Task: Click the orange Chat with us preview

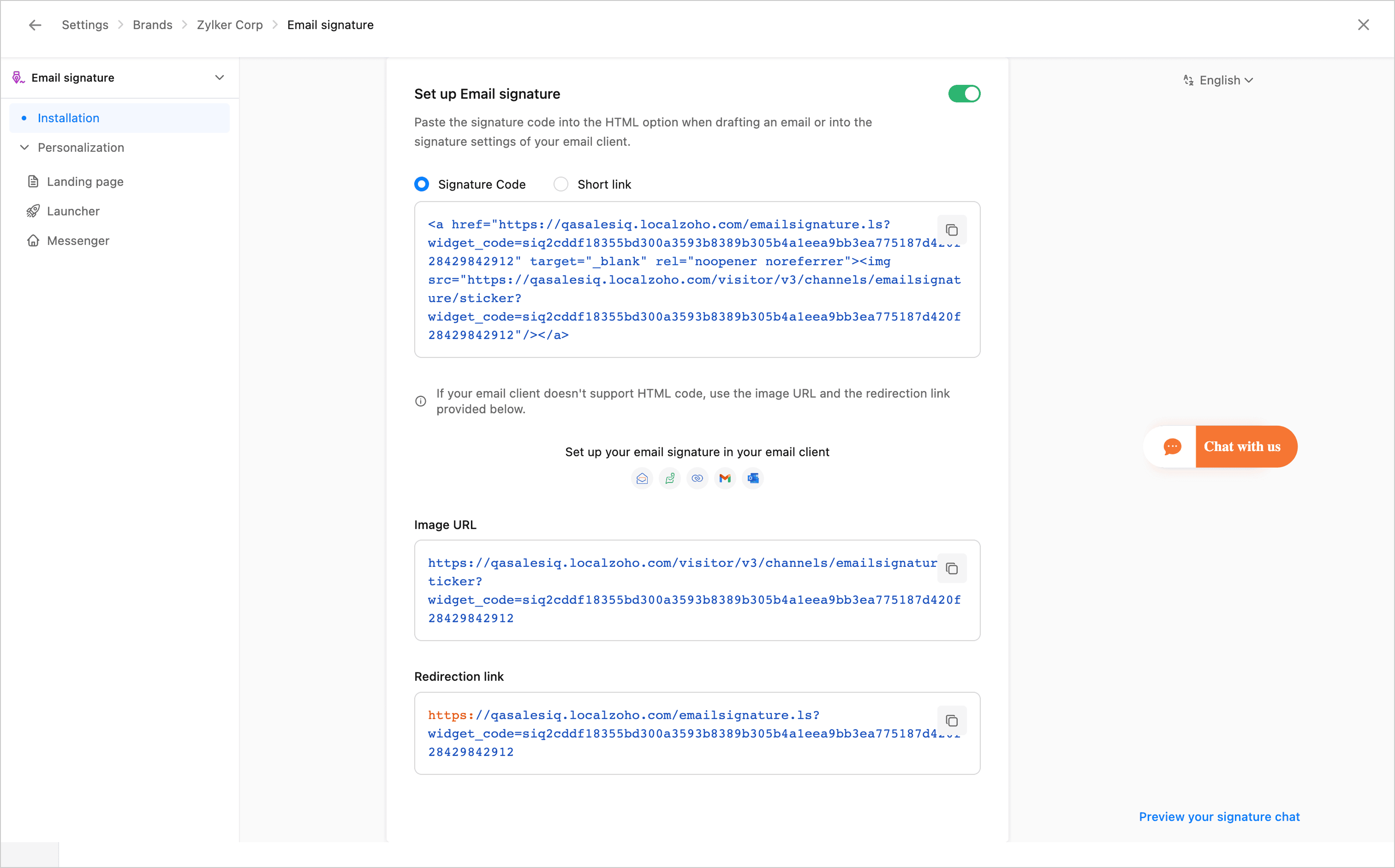Action: click(1242, 446)
